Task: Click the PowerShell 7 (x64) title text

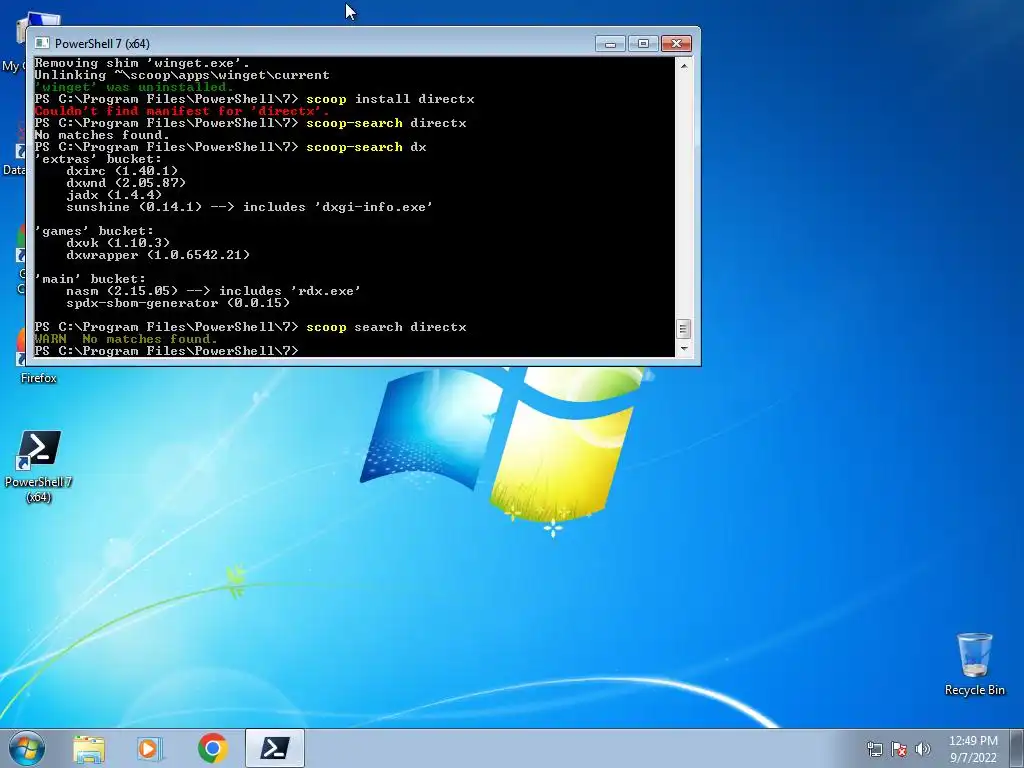Action: (x=102, y=44)
